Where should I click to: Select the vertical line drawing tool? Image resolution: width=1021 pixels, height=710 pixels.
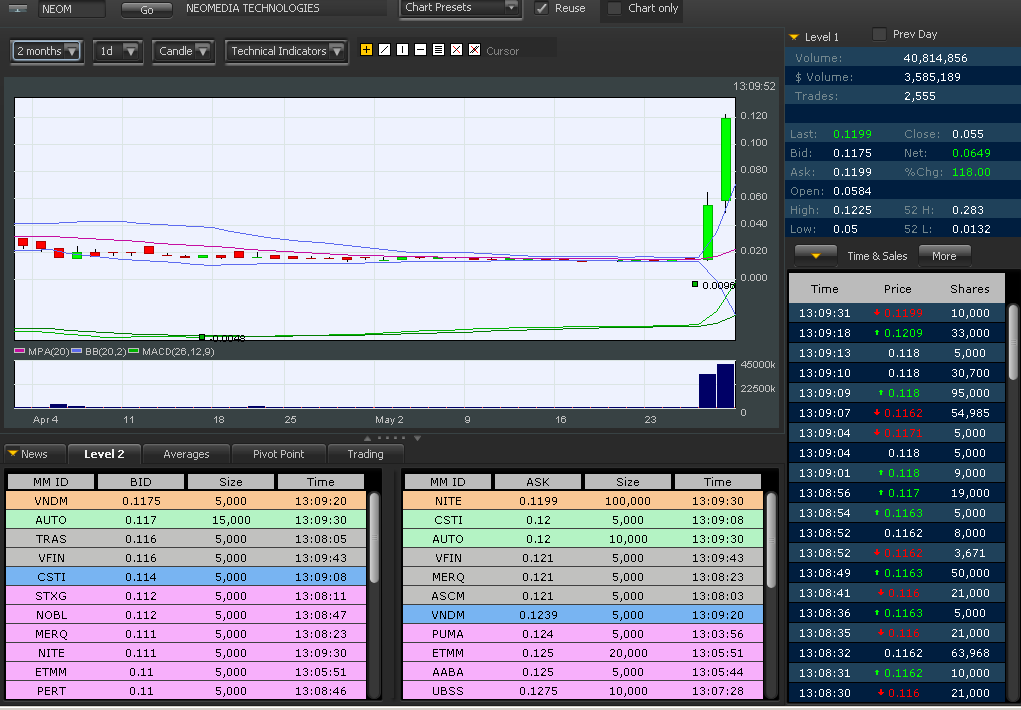point(402,50)
